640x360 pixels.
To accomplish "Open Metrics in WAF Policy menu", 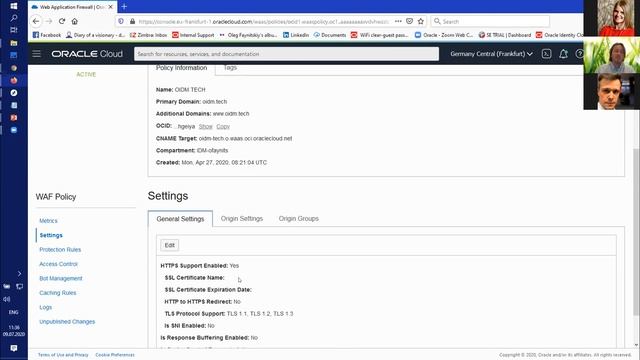I will coord(48,221).
